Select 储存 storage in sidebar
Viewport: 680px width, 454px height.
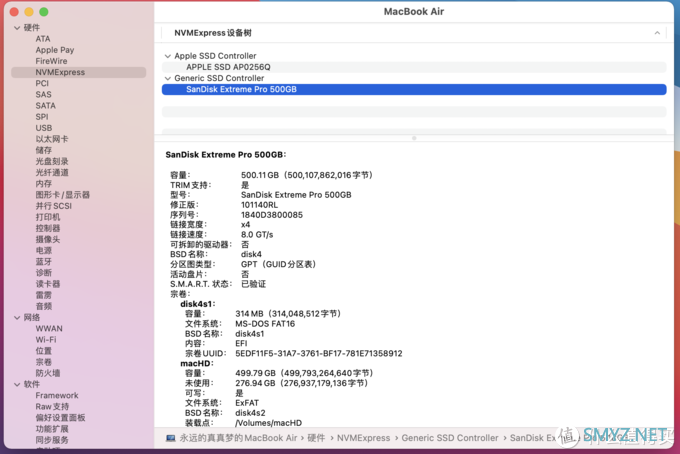[44, 150]
